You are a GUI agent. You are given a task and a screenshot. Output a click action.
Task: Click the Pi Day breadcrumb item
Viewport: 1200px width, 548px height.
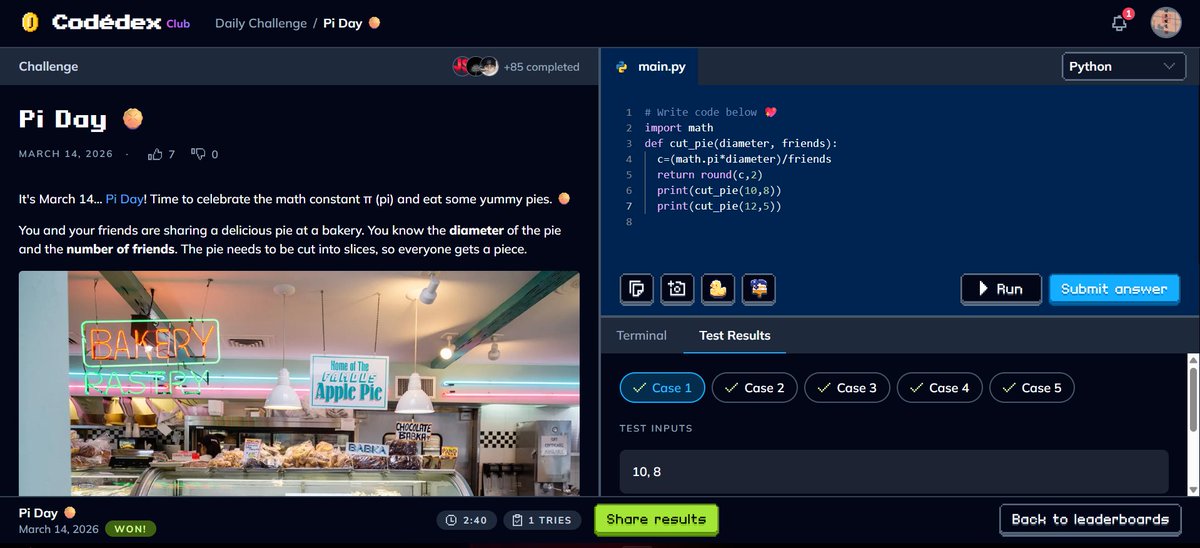coord(352,22)
